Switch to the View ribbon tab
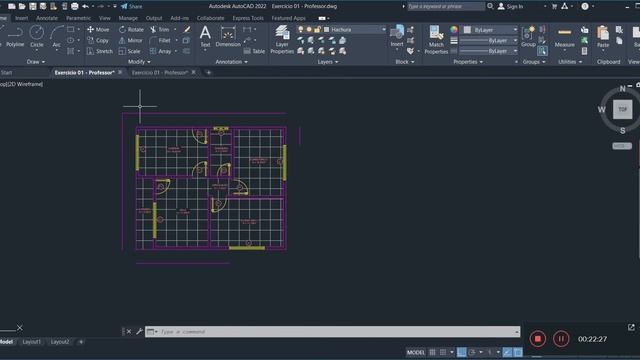640x360 pixels. click(x=104, y=18)
